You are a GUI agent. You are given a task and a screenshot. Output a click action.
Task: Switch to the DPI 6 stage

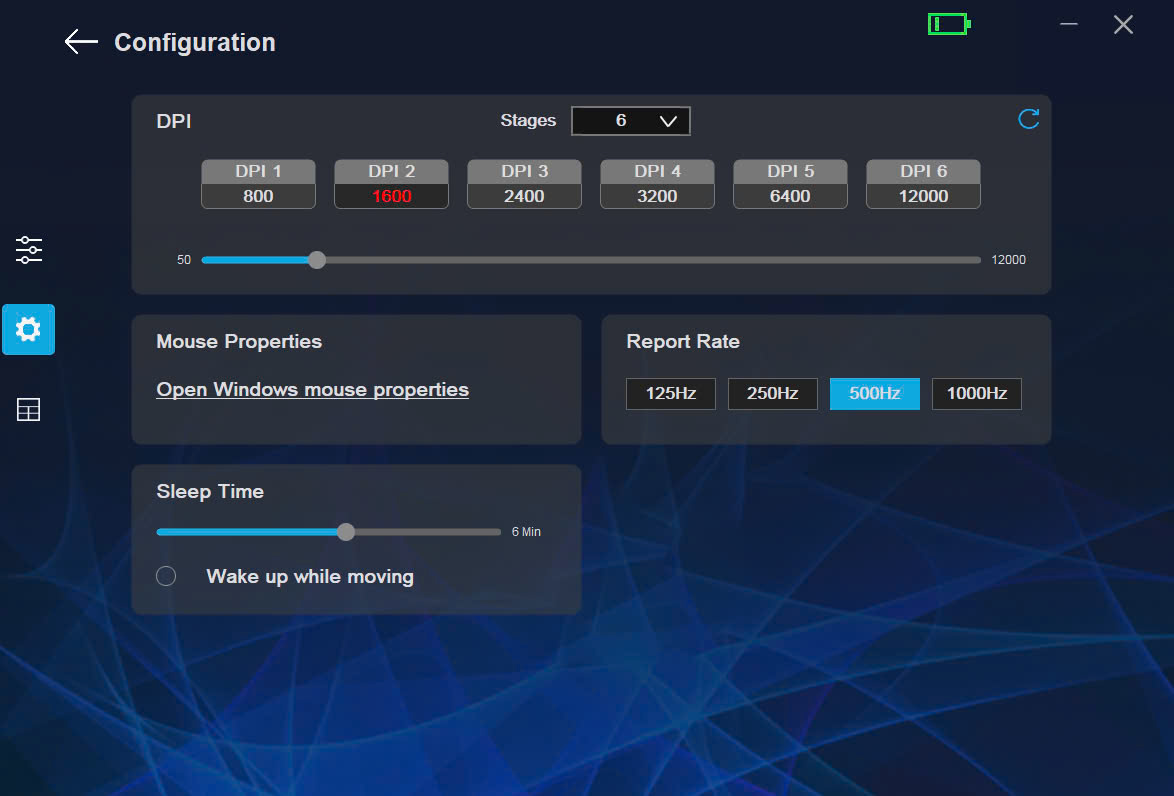click(x=923, y=172)
